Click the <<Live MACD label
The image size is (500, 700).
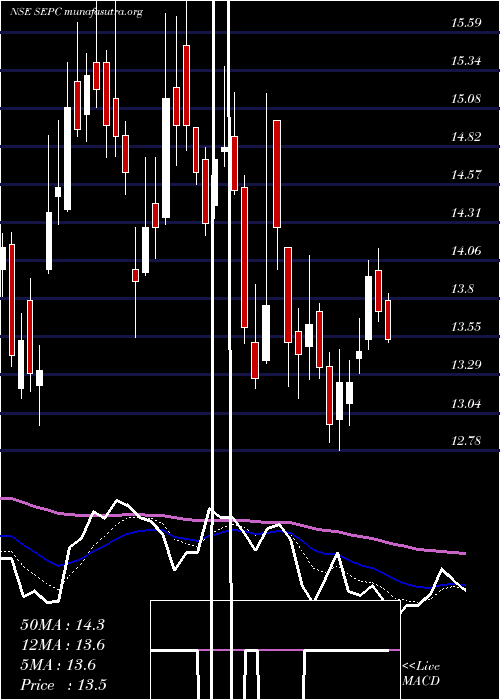(x=421, y=674)
